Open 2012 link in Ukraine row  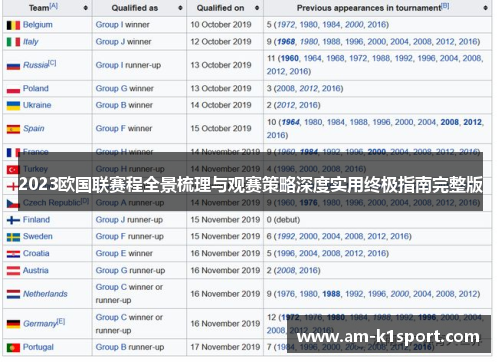286,105
